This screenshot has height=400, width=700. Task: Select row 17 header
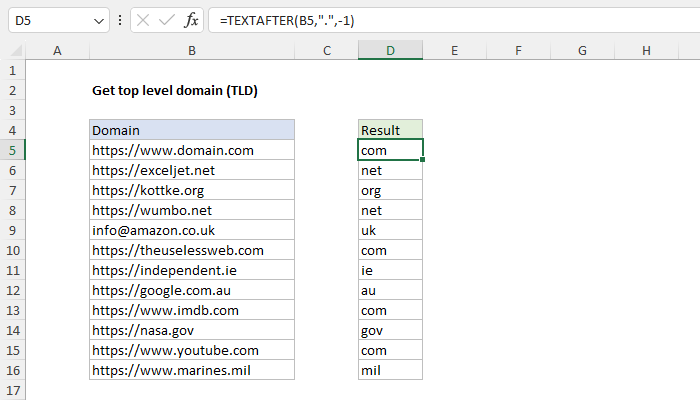click(12, 390)
